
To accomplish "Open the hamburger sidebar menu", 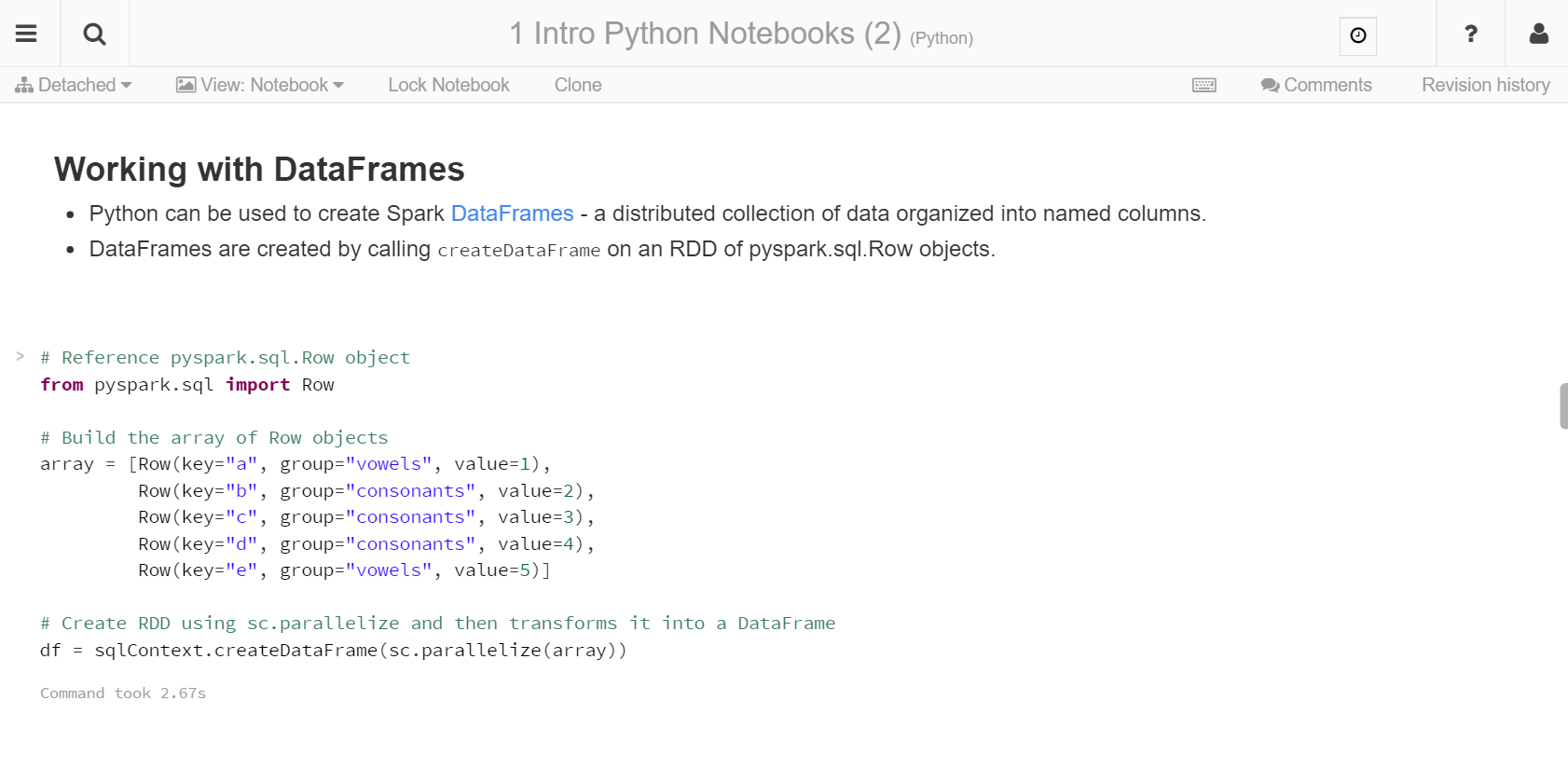I will point(26,34).
